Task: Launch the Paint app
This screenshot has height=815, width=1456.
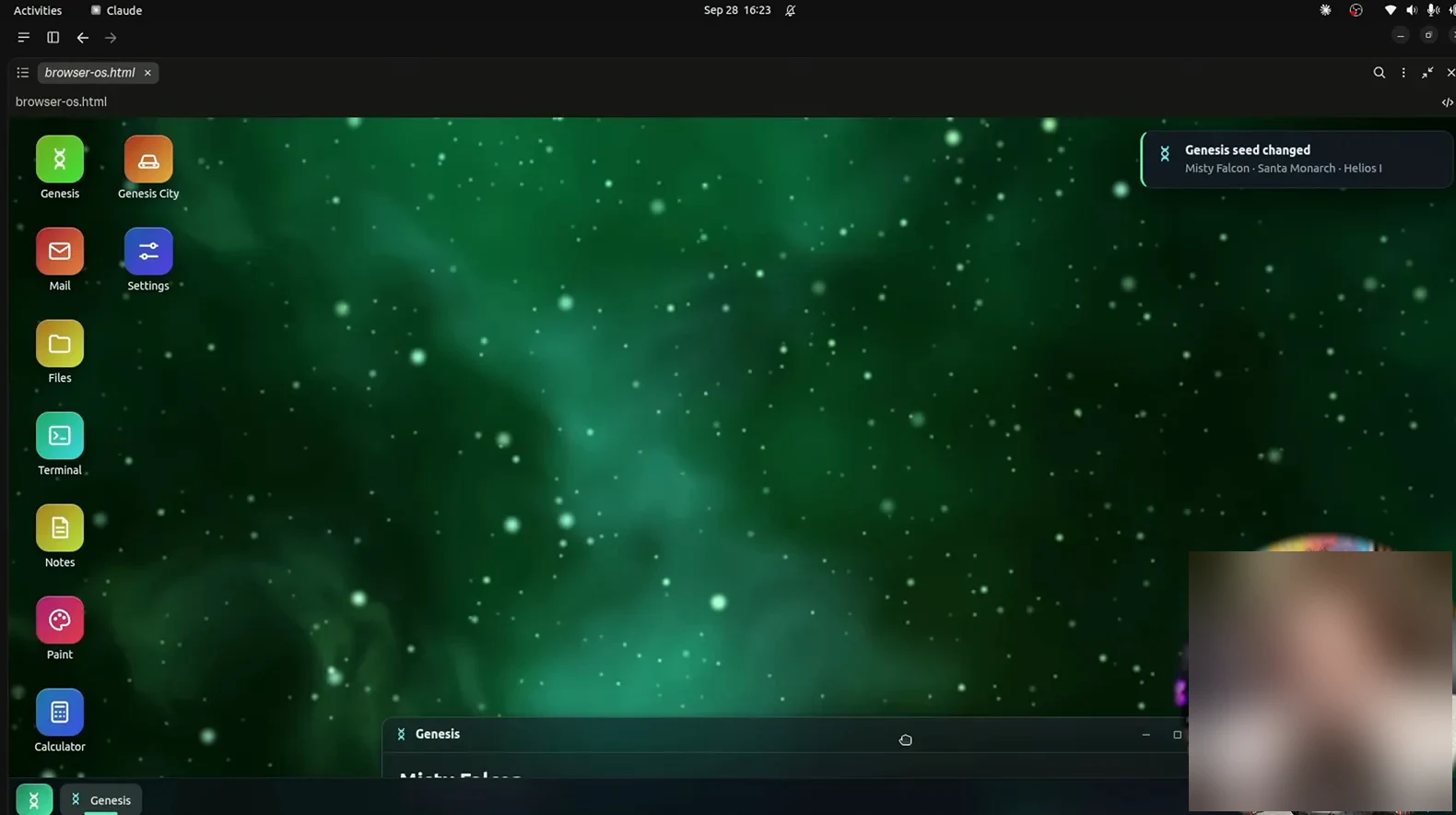Action: 60,620
